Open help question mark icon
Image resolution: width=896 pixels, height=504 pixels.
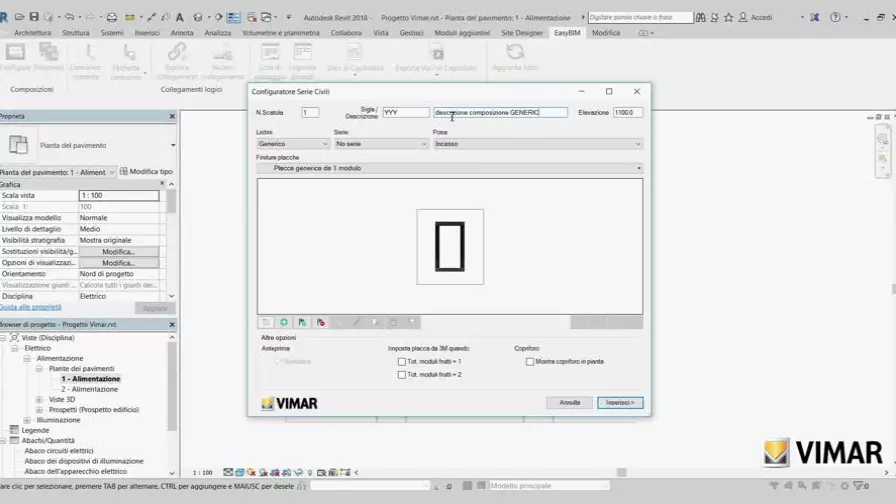point(835,17)
